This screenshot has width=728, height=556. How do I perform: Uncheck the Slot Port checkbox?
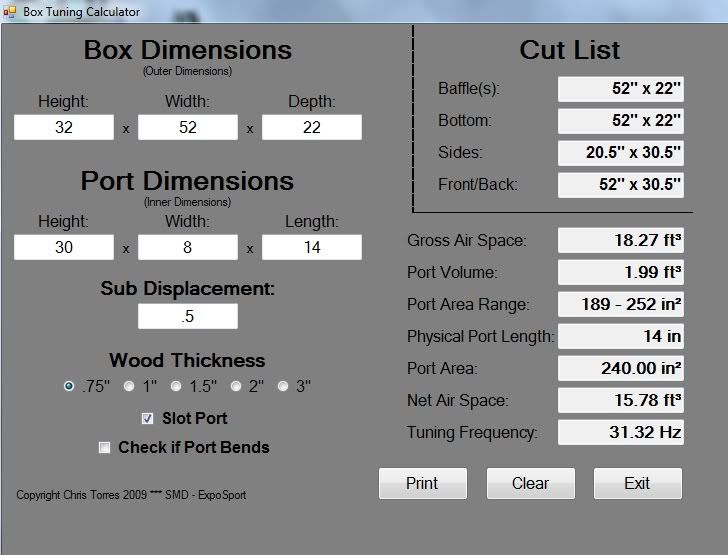click(x=147, y=419)
